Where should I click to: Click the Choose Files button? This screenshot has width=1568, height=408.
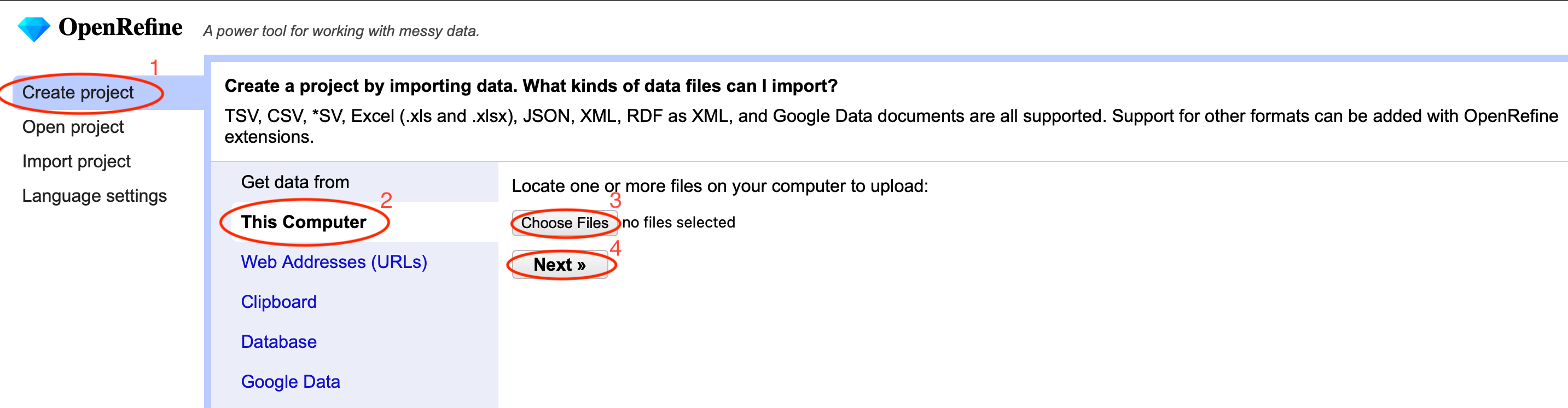click(x=565, y=223)
